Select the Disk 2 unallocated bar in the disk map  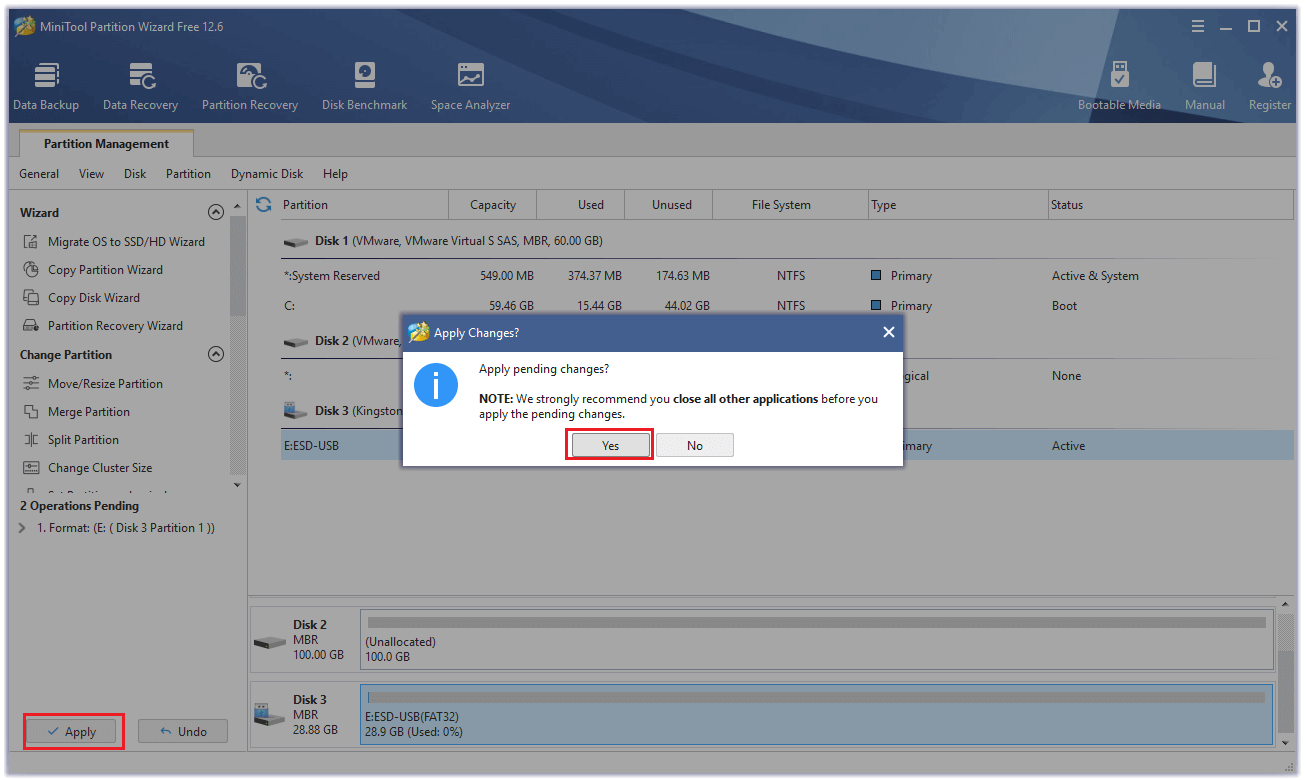pyautogui.click(x=817, y=641)
